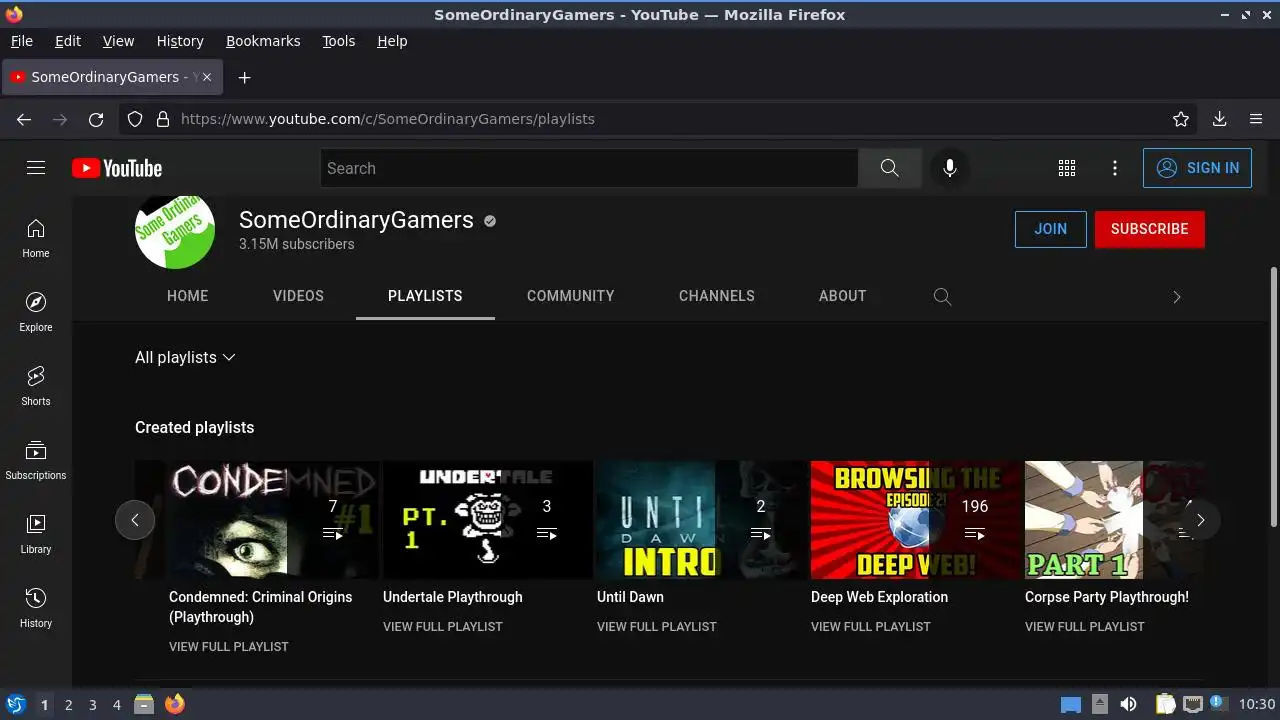This screenshot has width=1280, height=720.
Task: Click the channel search magnifier icon
Action: [x=942, y=296]
